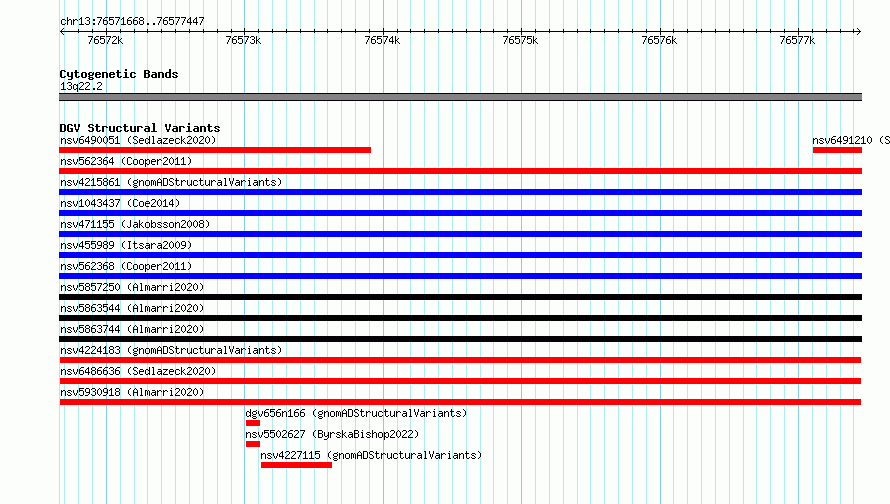Select the red bar under nsv4224183
The image size is (890, 504).
coord(460,360)
